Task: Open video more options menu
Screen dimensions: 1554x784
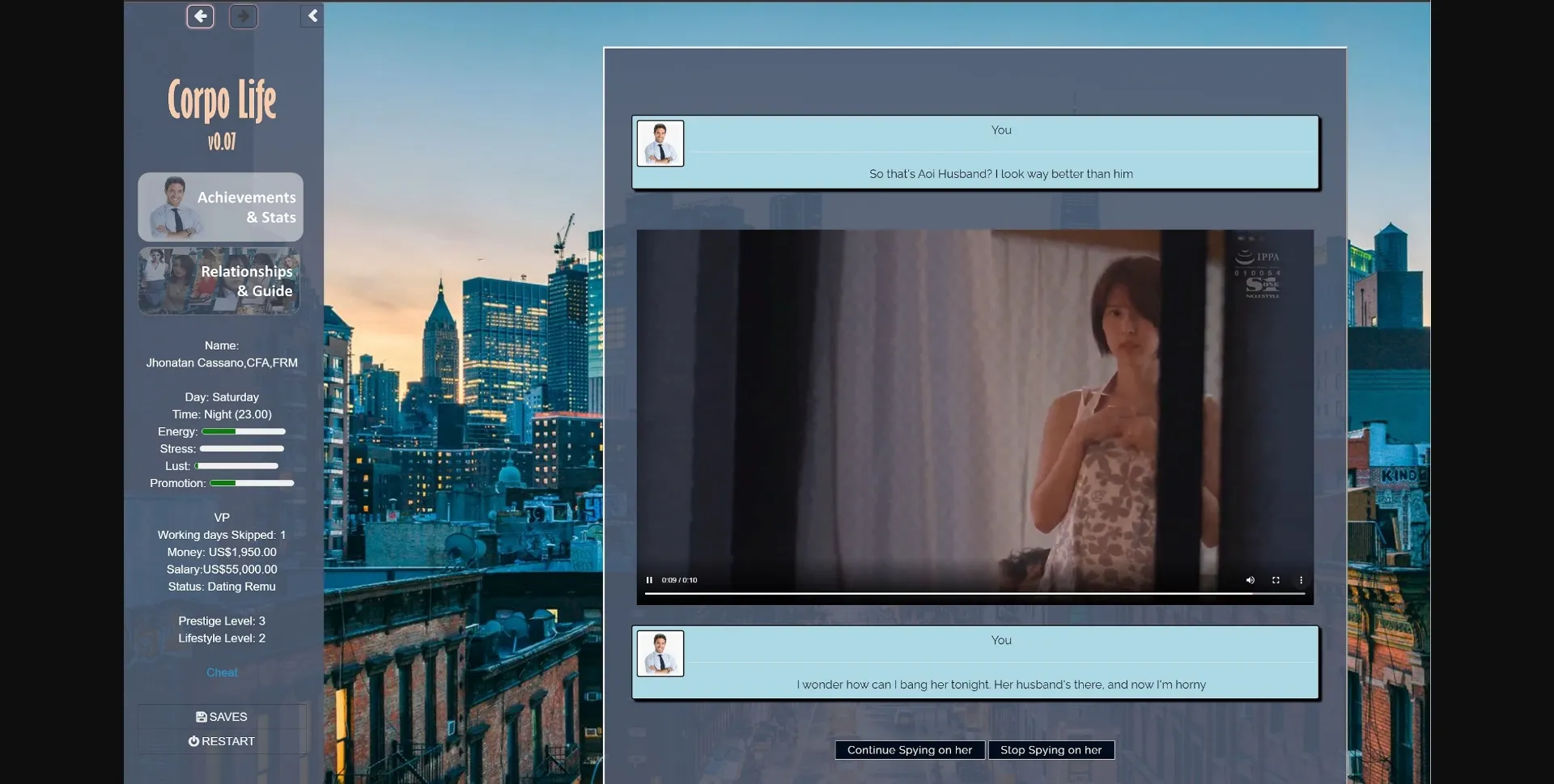Action: [x=1301, y=580]
